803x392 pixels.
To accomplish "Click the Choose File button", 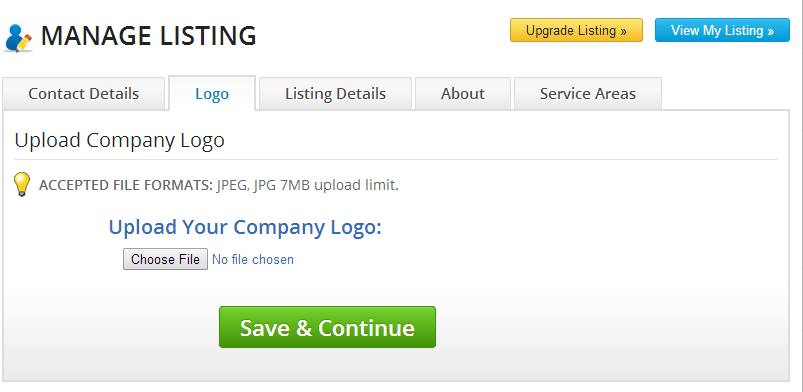I will click(165, 259).
